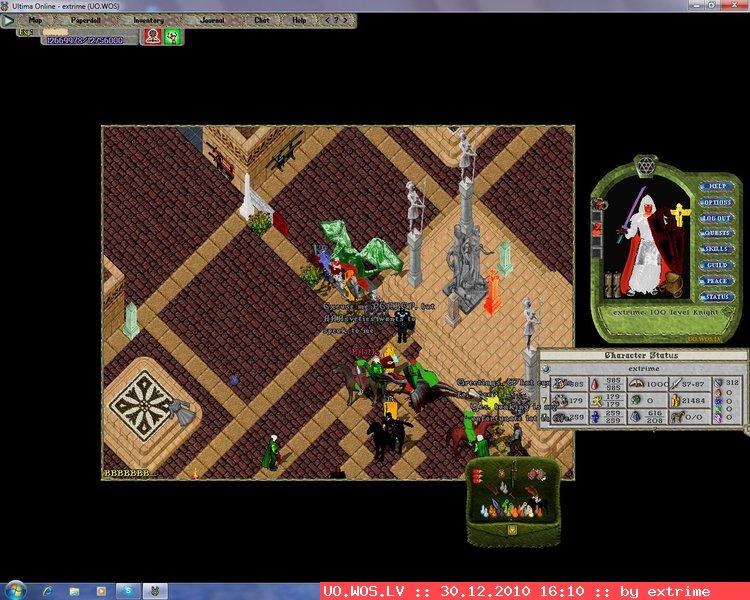Click the top equipment slot on the paperdoll
This screenshot has width=750, height=600.
597,204
